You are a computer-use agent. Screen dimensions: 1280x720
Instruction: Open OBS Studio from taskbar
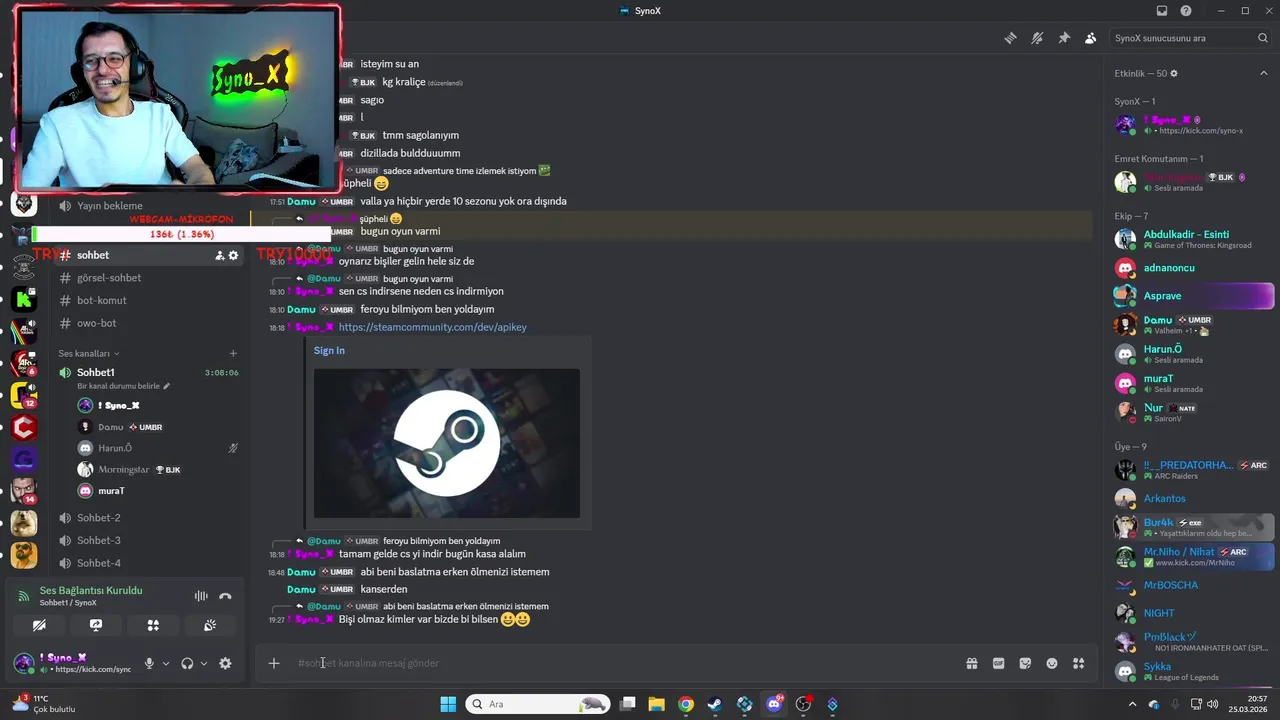pyautogui.click(x=803, y=704)
